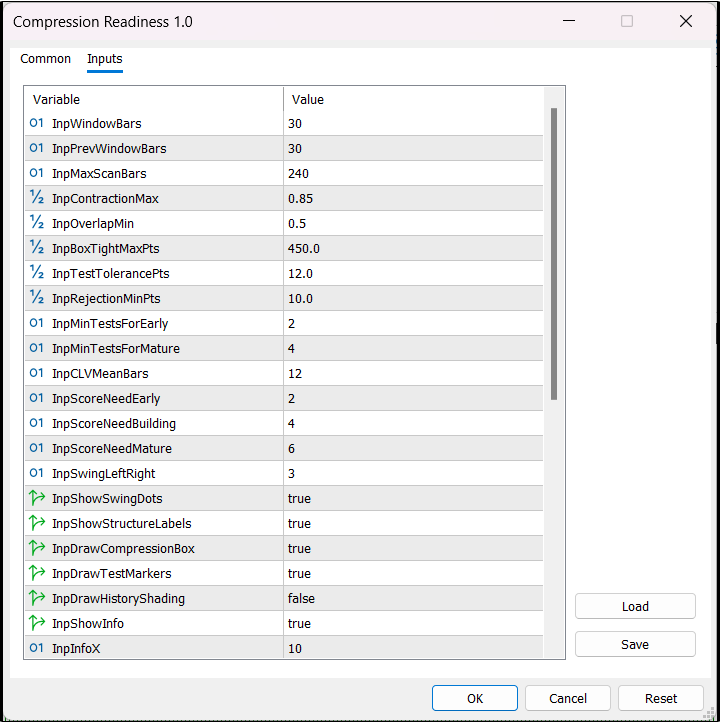Select the Inputs tab
This screenshot has height=724, width=721.
[x=105, y=59]
